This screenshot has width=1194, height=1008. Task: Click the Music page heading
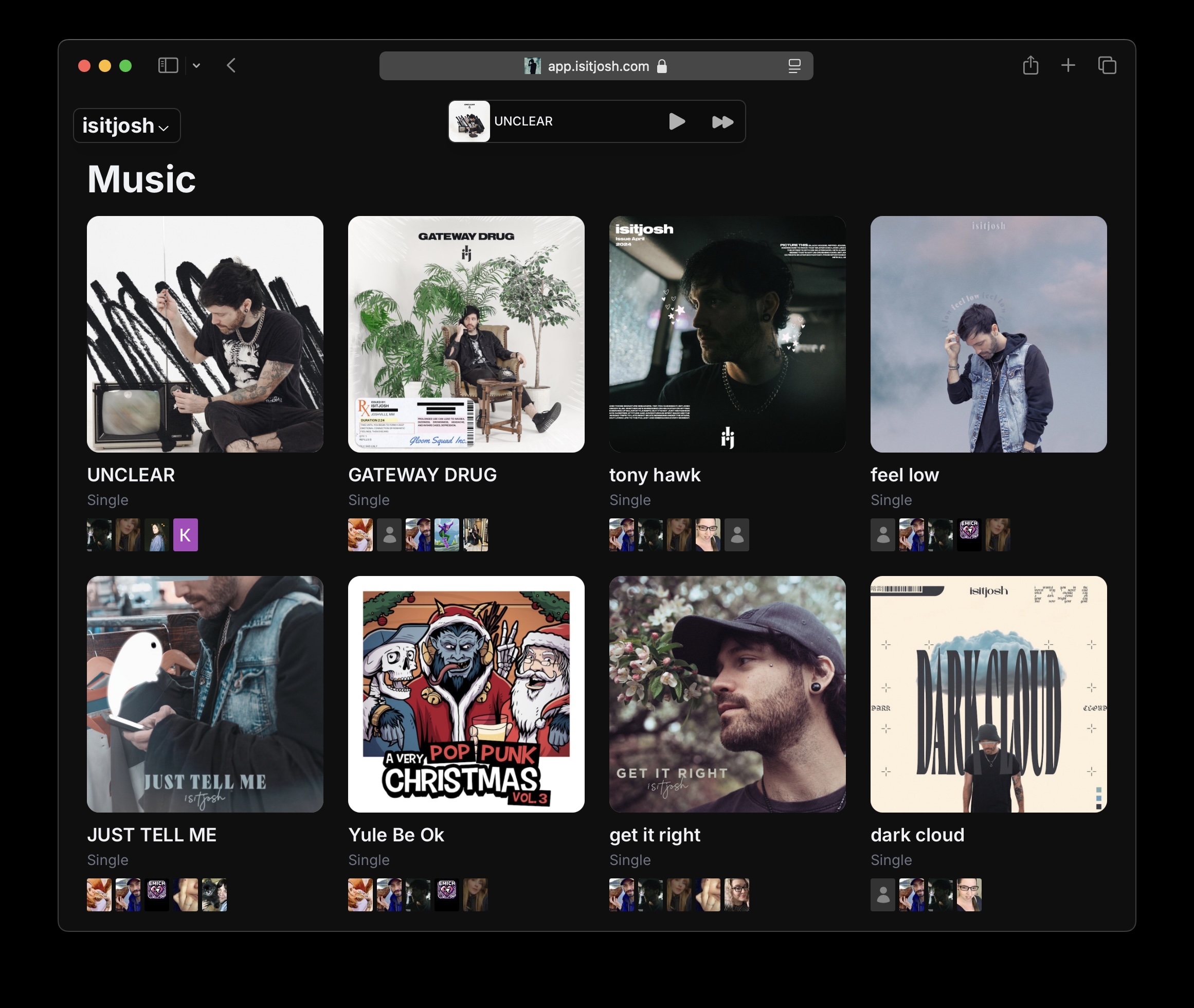click(141, 179)
